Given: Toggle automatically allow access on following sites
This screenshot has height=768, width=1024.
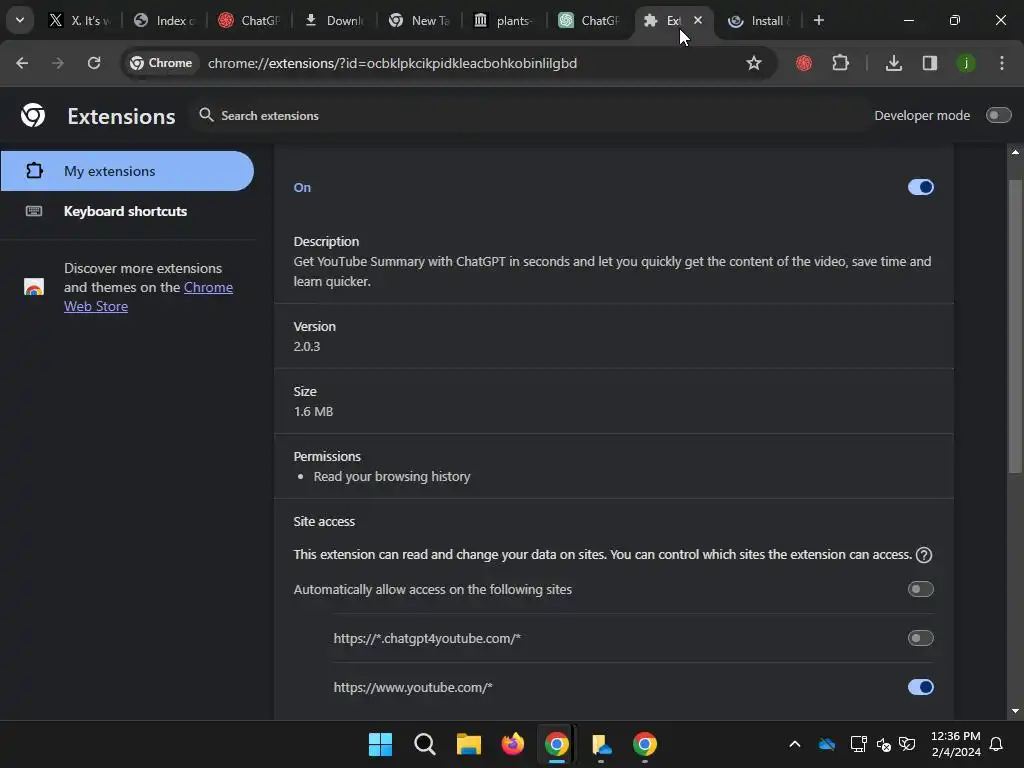Looking at the screenshot, I should (920, 589).
